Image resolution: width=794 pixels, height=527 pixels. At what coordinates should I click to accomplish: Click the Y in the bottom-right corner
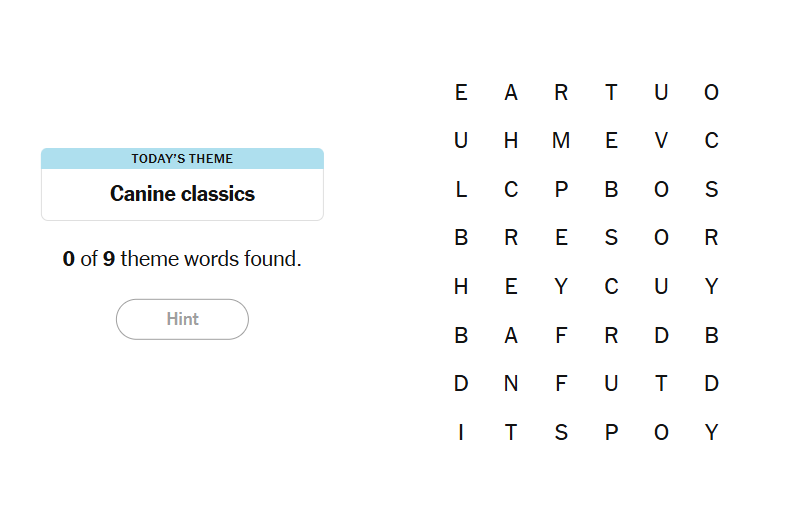pos(711,433)
